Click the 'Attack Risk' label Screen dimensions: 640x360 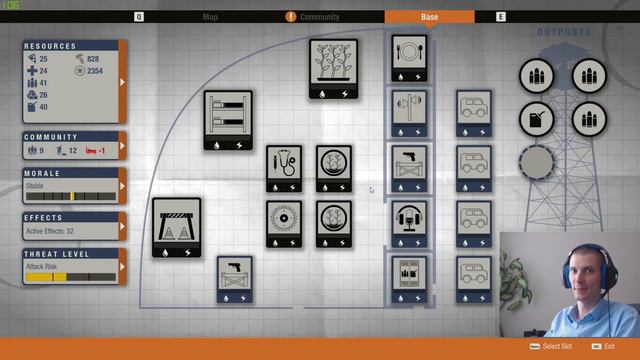coord(41,267)
